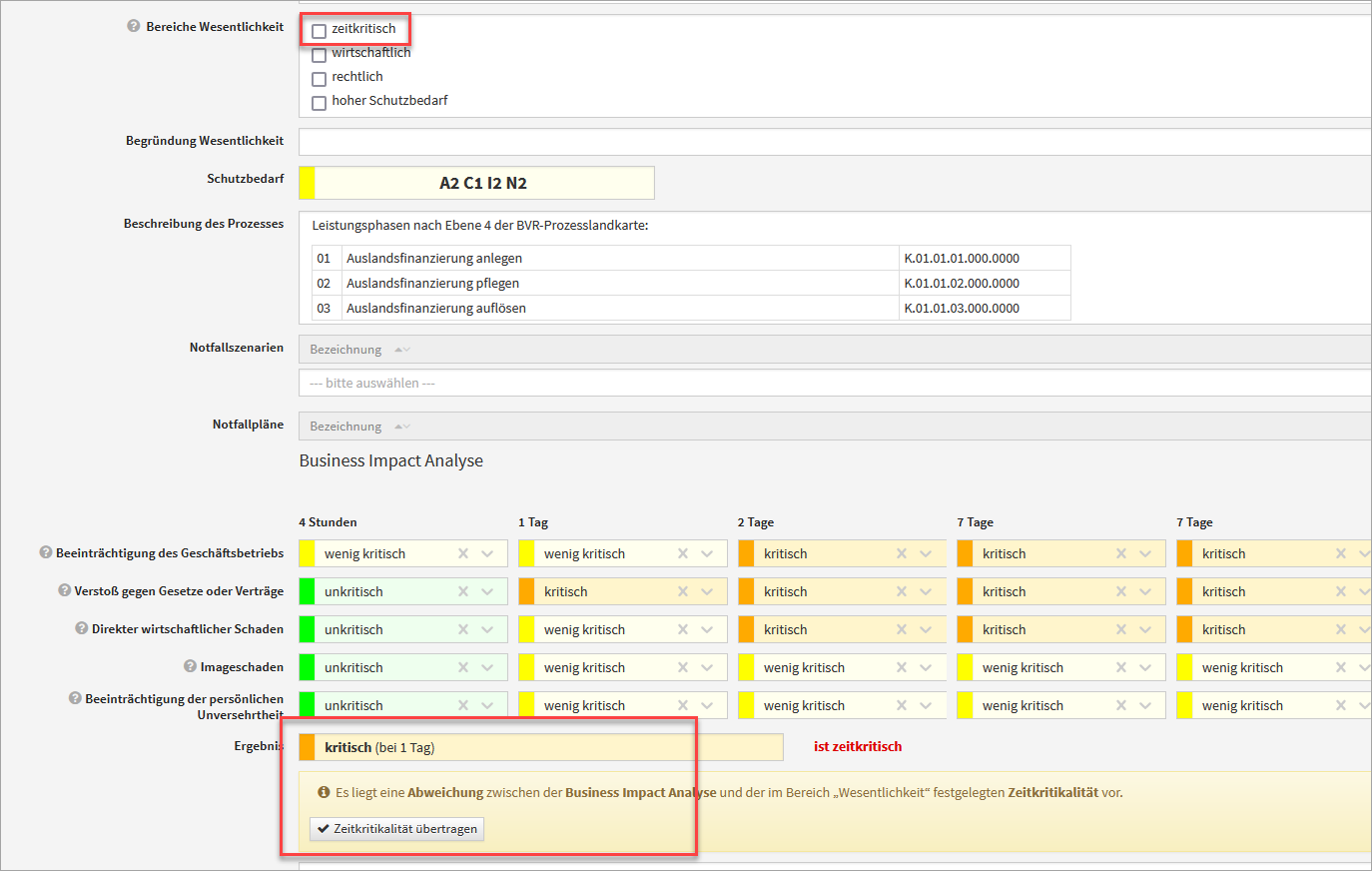The height and width of the screenshot is (871, 1372).
Task: Click help icon next to Beeinträchtigung des Geschäftsbetriebs
Action: coord(45,552)
